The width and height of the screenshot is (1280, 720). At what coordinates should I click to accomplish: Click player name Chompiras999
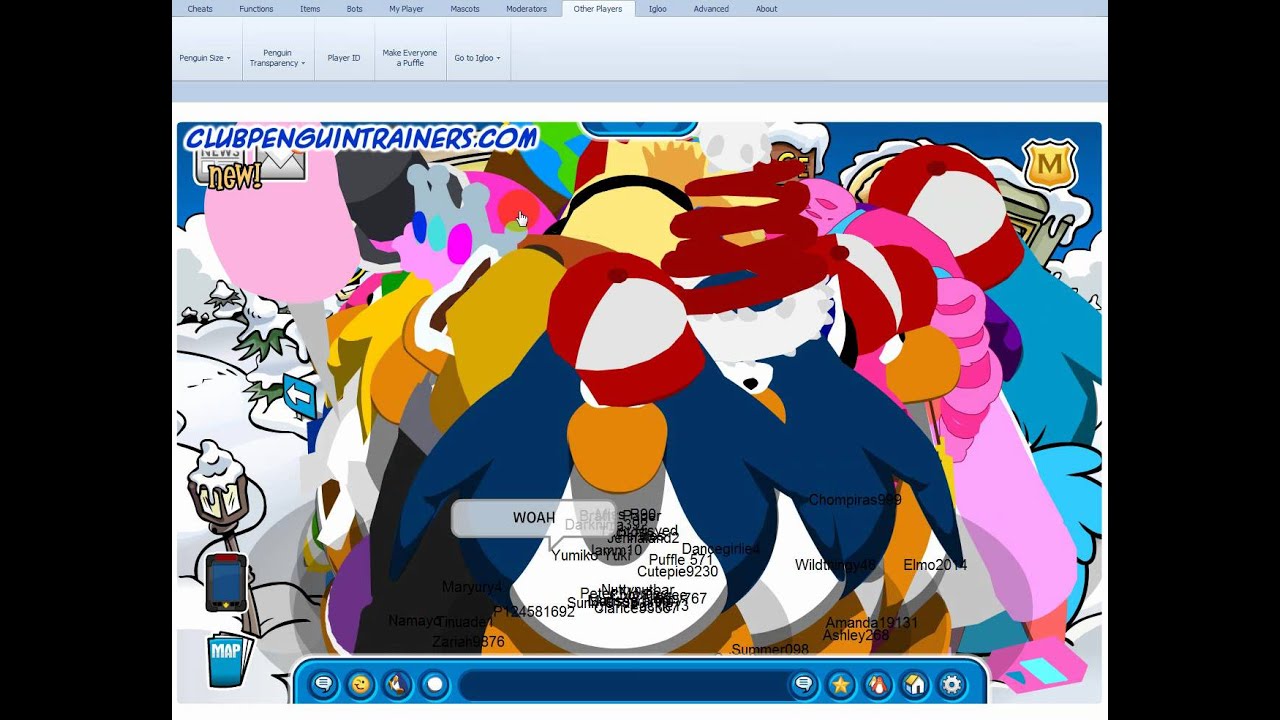855,500
